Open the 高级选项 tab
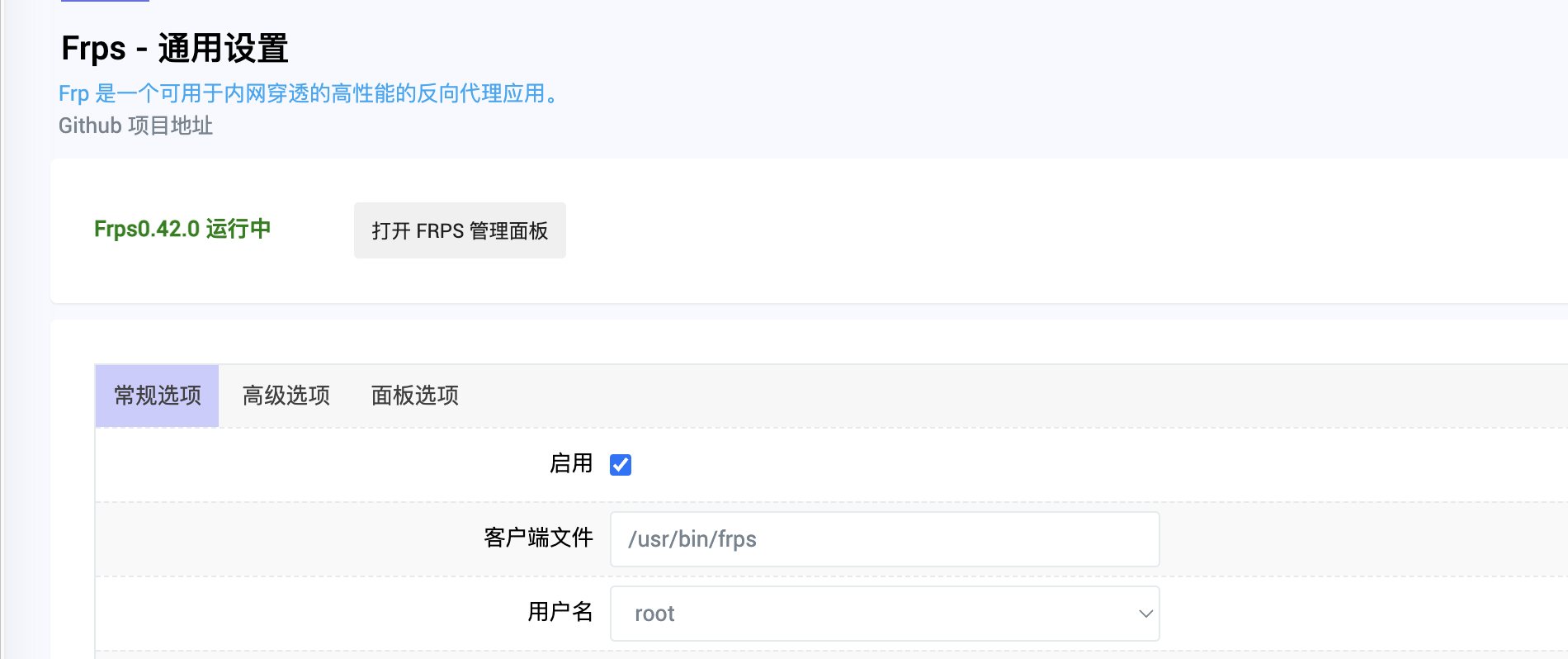This screenshot has width=1568, height=659. 286,396
